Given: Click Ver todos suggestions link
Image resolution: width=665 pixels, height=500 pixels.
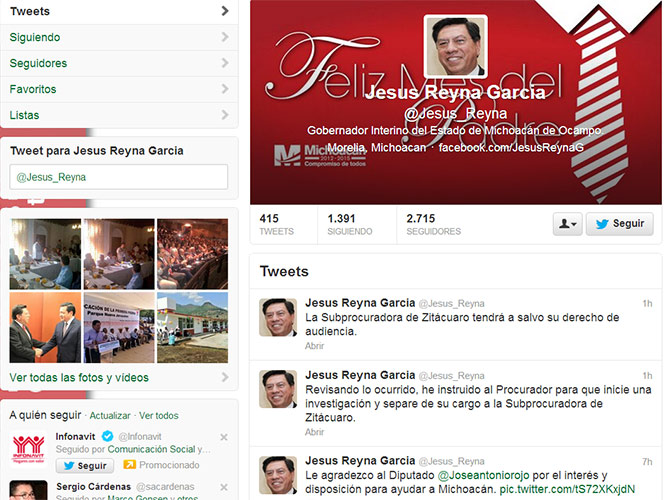Looking at the screenshot, I should (x=159, y=416).
